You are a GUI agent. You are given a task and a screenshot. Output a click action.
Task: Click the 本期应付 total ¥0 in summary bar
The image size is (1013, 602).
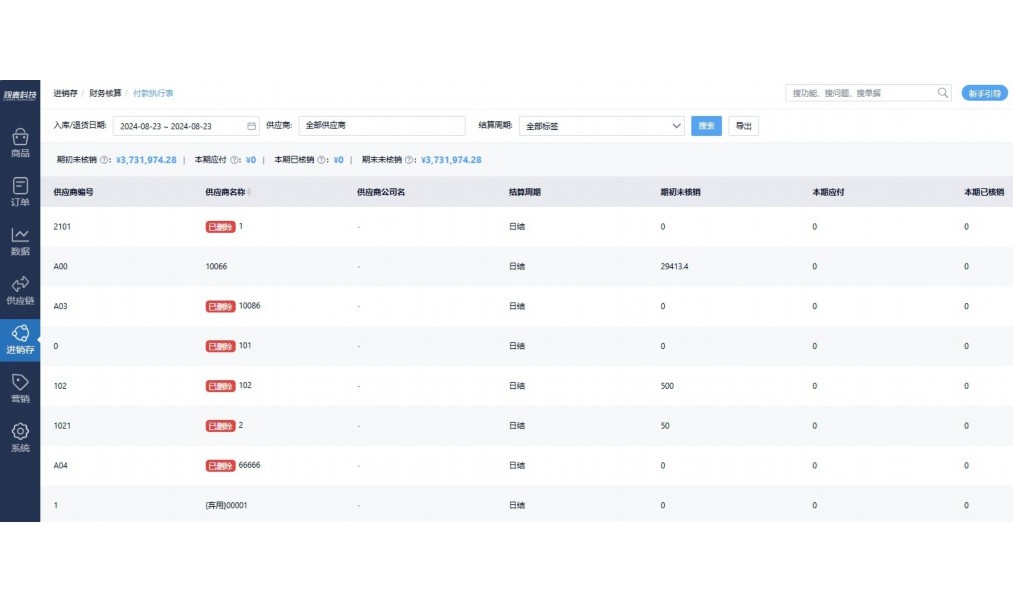pyautogui.click(x=251, y=160)
